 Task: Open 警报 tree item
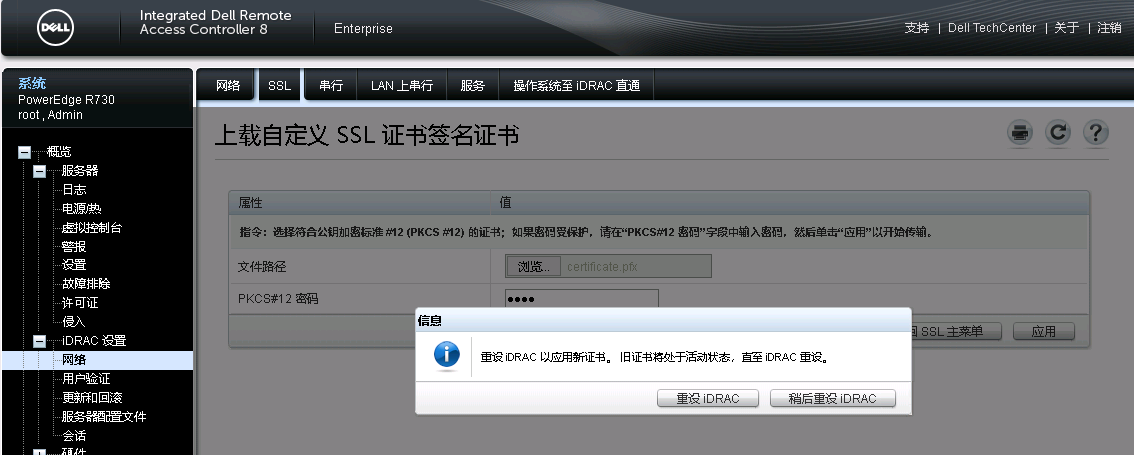click(74, 247)
